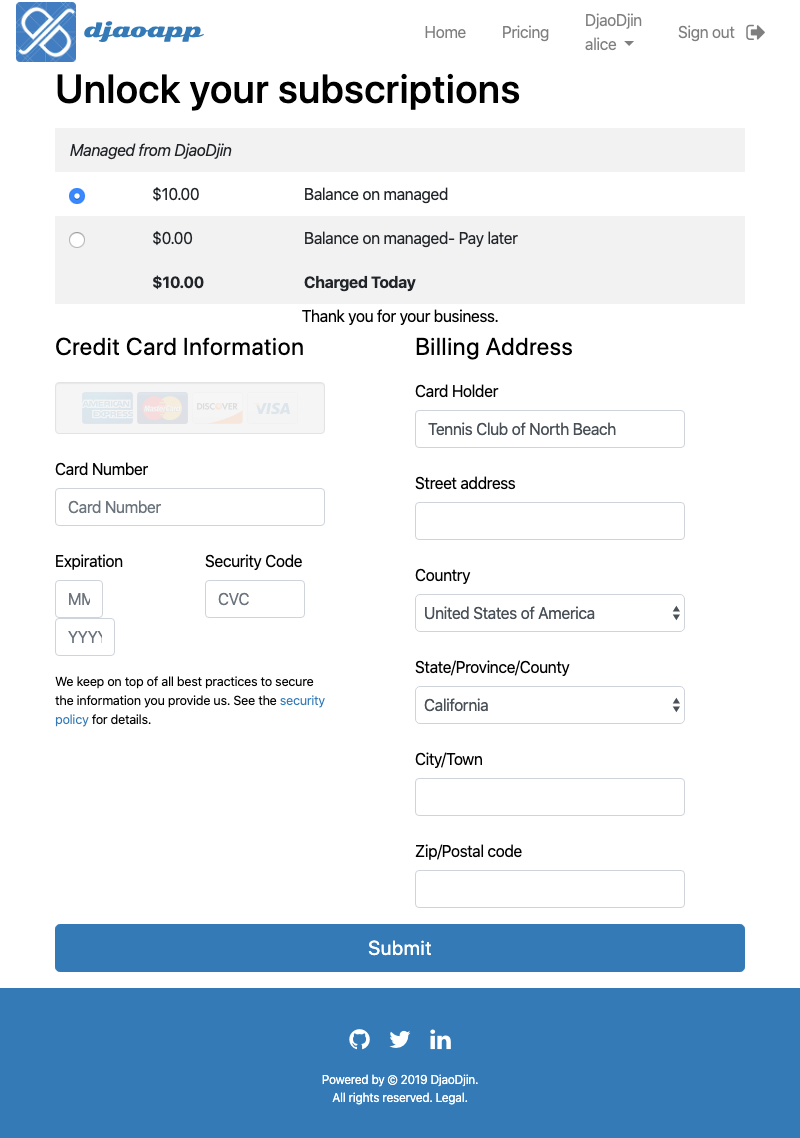Open the Twitter bird icon in footer
The height and width of the screenshot is (1138, 800).
point(399,1039)
